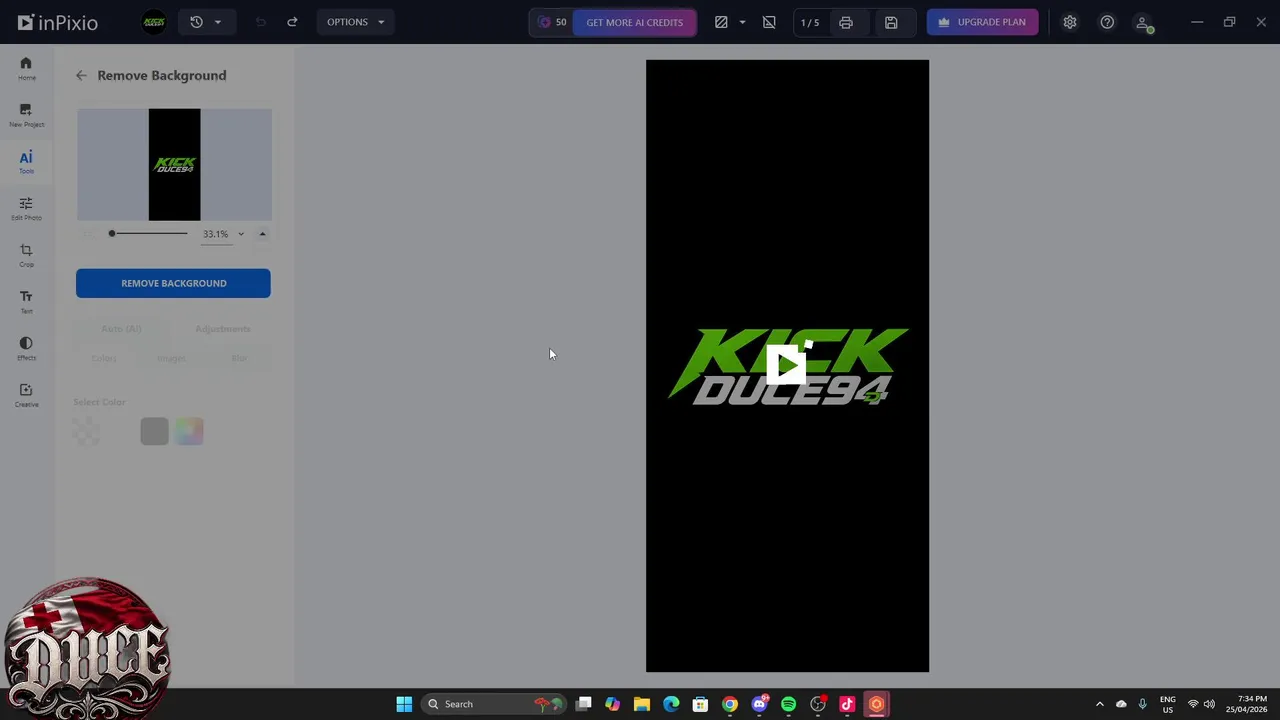Viewport: 1280px width, 720px height.
Task: Open Google Chrome from the taskbar
Action: coord(730,704)
